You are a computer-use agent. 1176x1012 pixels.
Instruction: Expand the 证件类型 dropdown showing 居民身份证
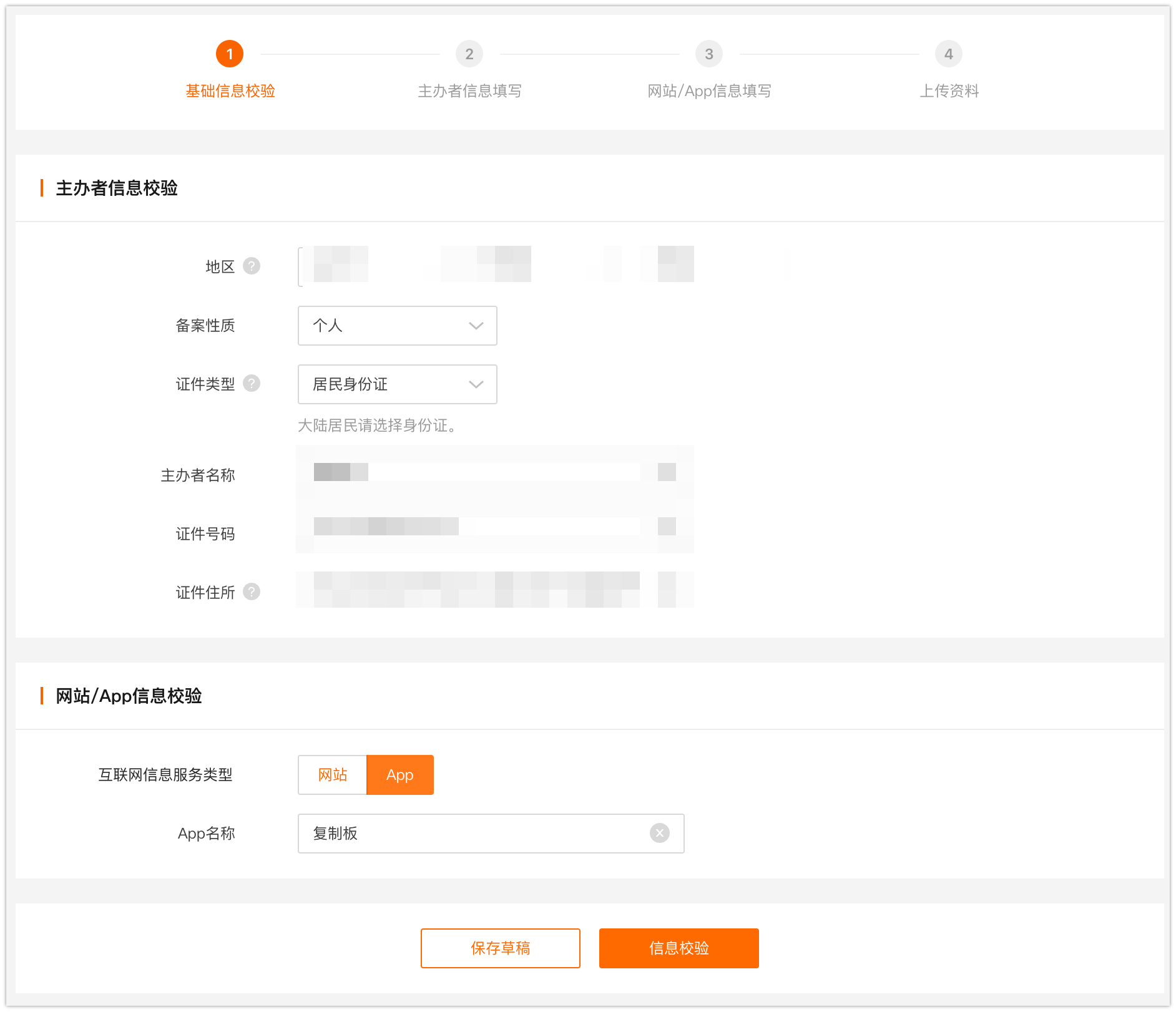coord(397,384)
